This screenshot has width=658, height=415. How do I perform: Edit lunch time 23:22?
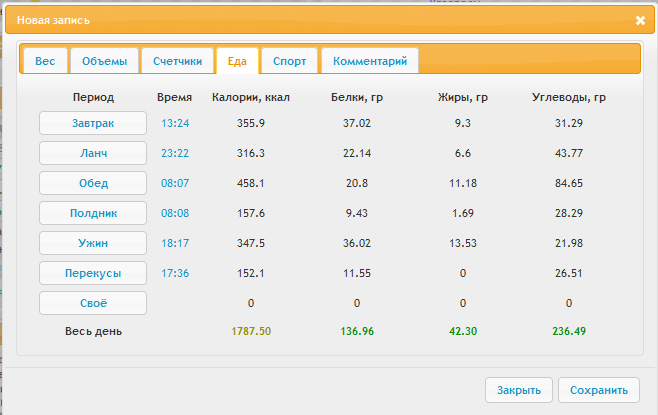[175, 153]
